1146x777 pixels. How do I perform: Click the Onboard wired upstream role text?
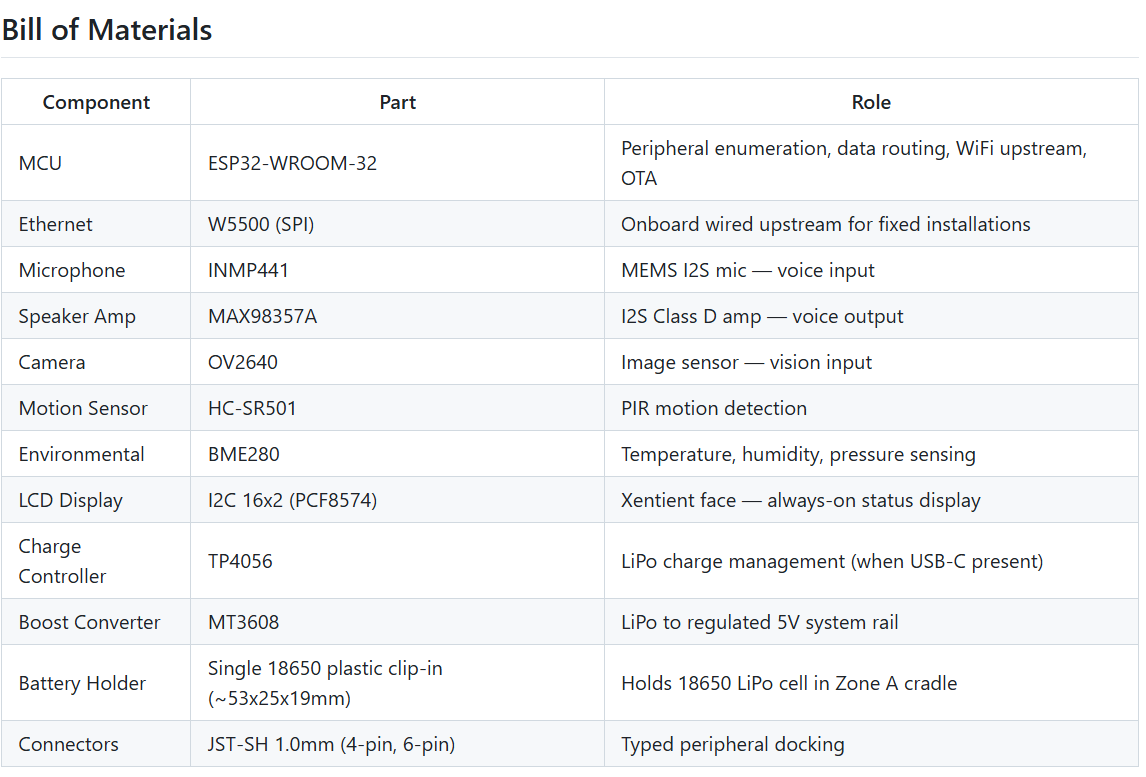826,224
